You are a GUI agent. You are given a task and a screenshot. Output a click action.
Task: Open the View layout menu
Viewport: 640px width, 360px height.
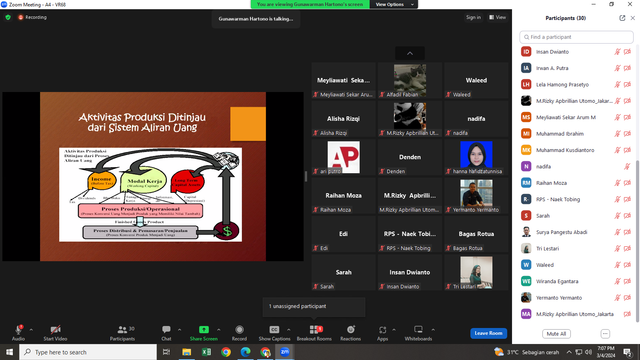click(498, 17)
